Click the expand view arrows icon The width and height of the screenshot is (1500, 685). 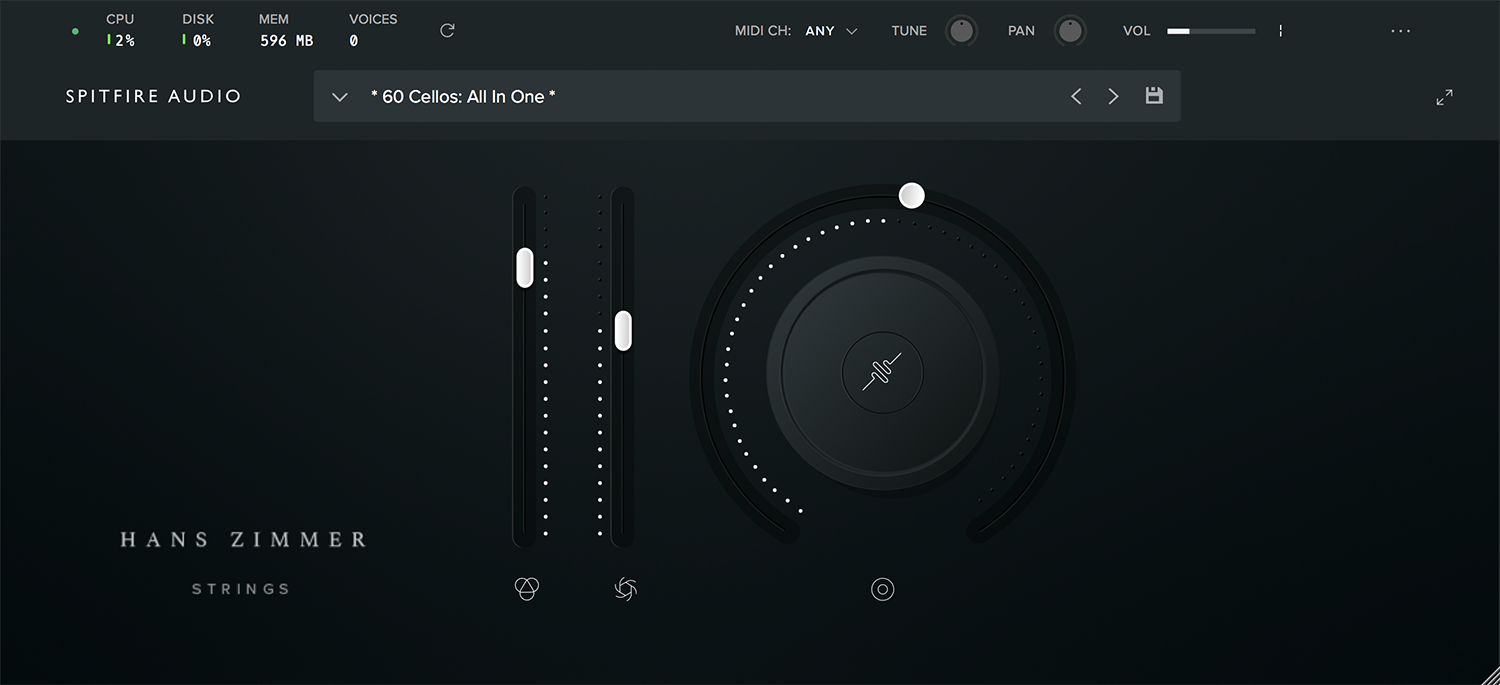click(1444, 97)
